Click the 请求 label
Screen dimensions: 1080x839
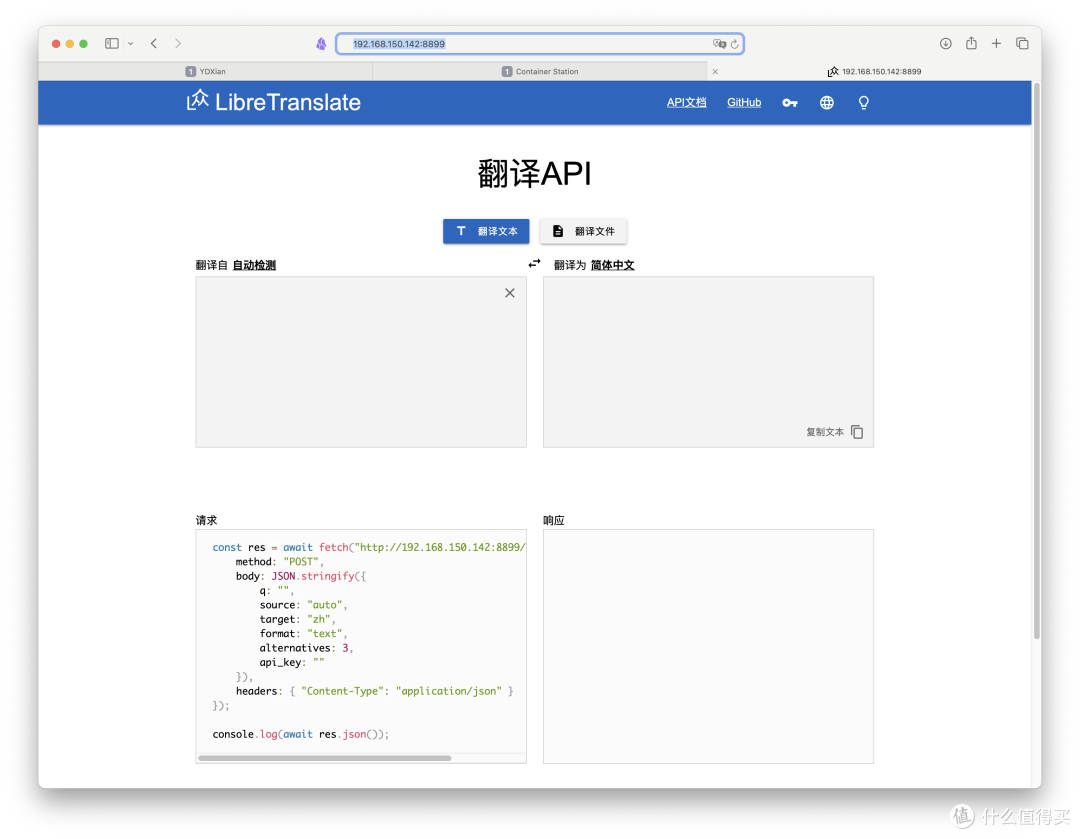coord(206,520)
